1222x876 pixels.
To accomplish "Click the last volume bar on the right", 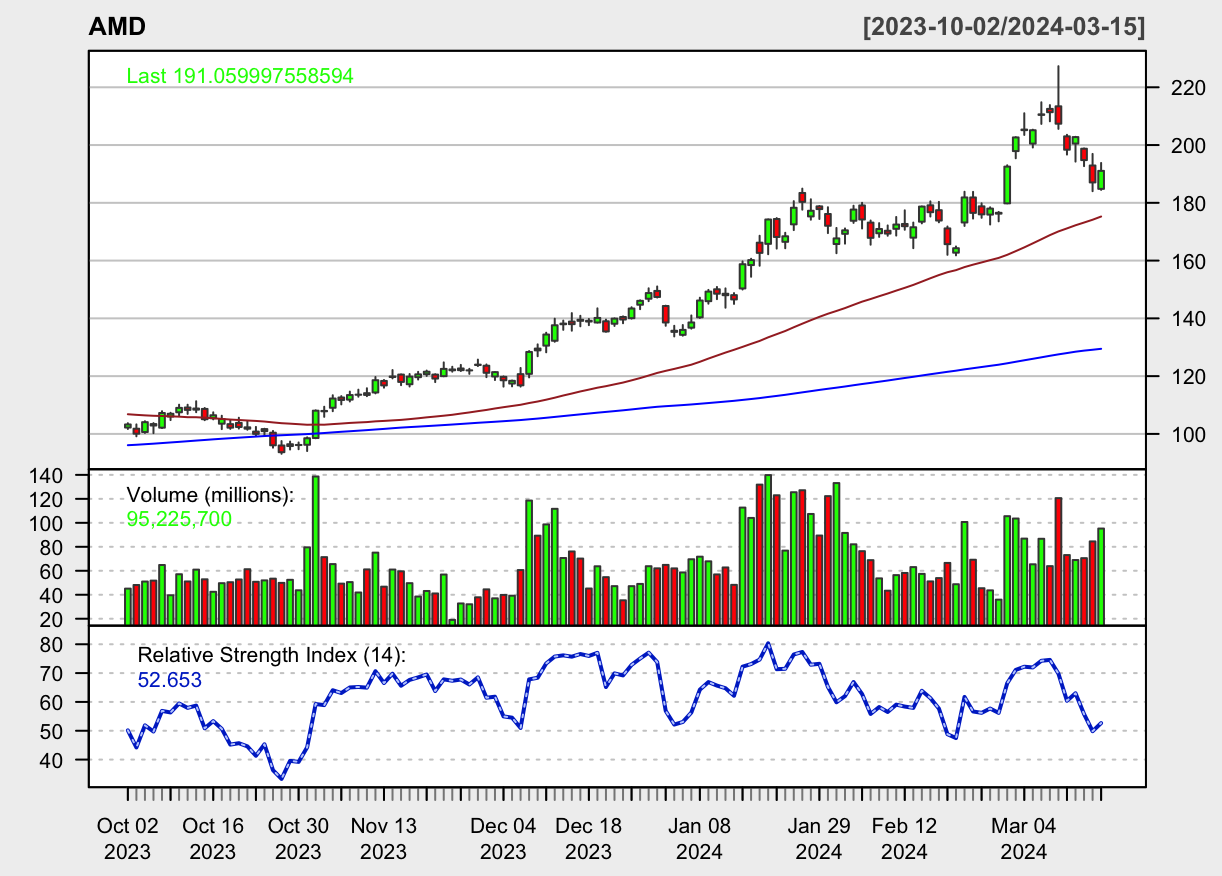I will coord(1101,576).
